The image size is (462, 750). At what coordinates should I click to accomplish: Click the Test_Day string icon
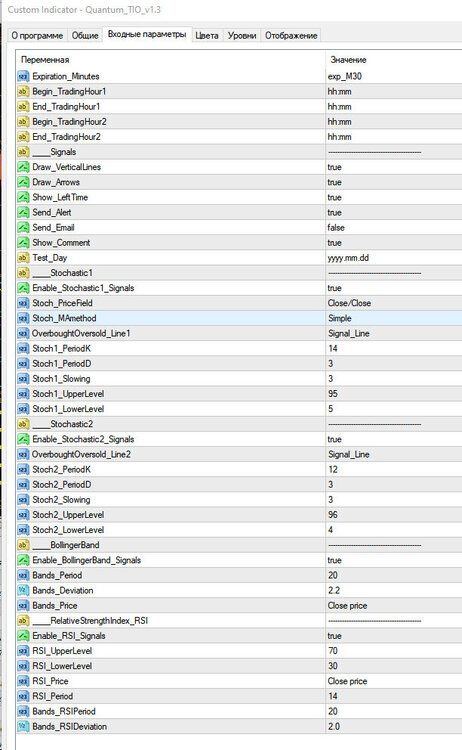click(23, 258)
